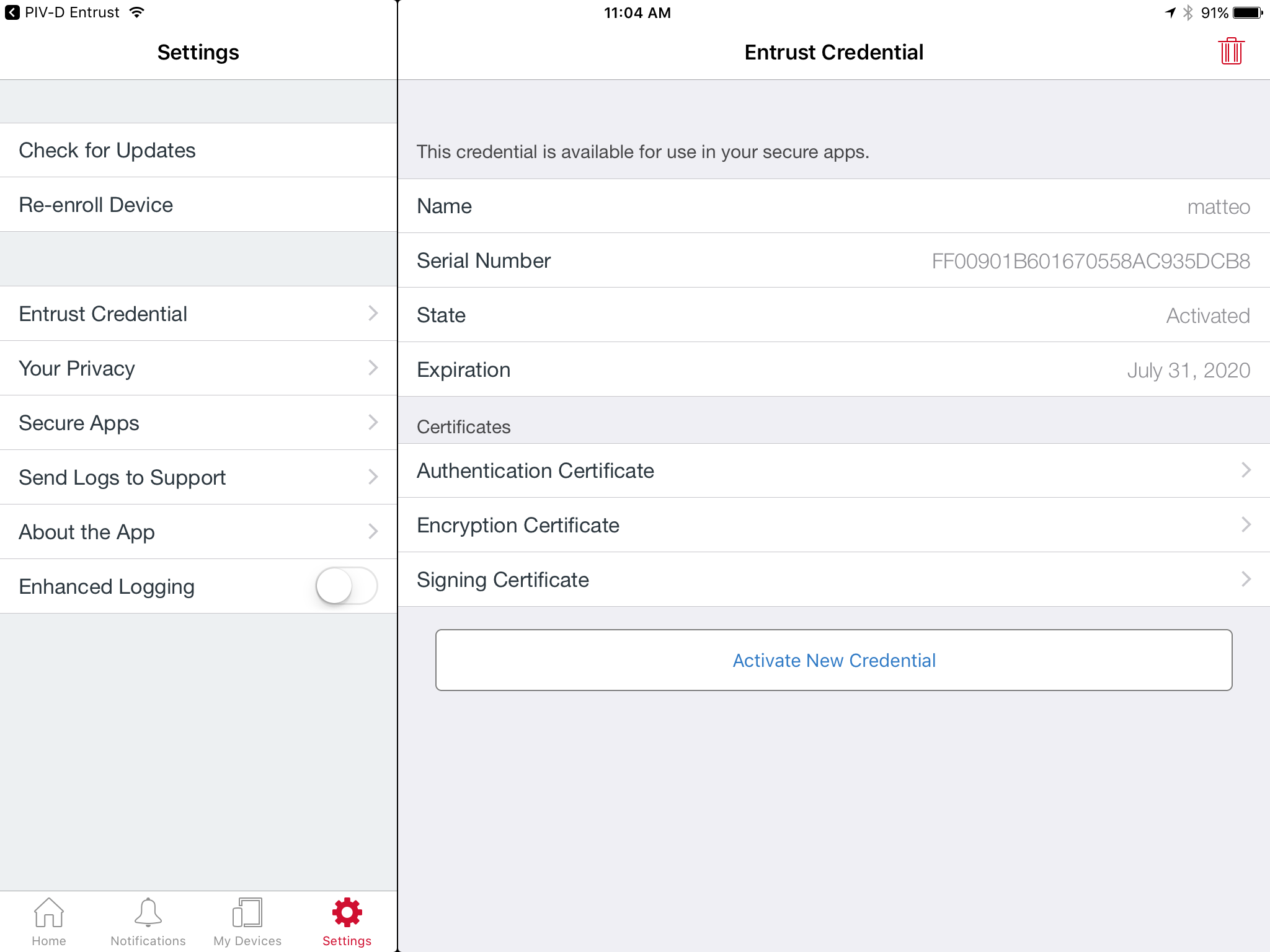Expand Your Privacy row chevron

[373, 368]
